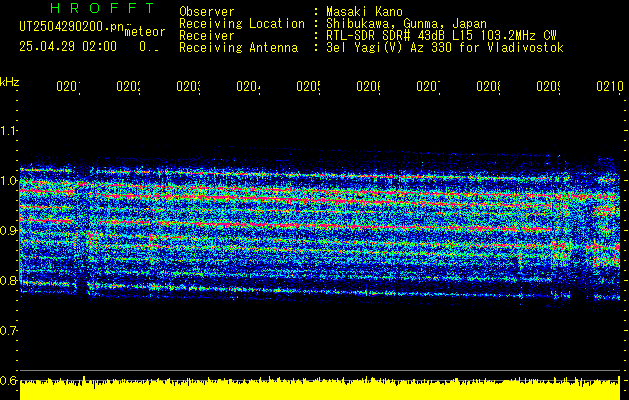The image size is (629, 400).
Task: Click the HROFFT title text
Action: [x=103, y=8]
